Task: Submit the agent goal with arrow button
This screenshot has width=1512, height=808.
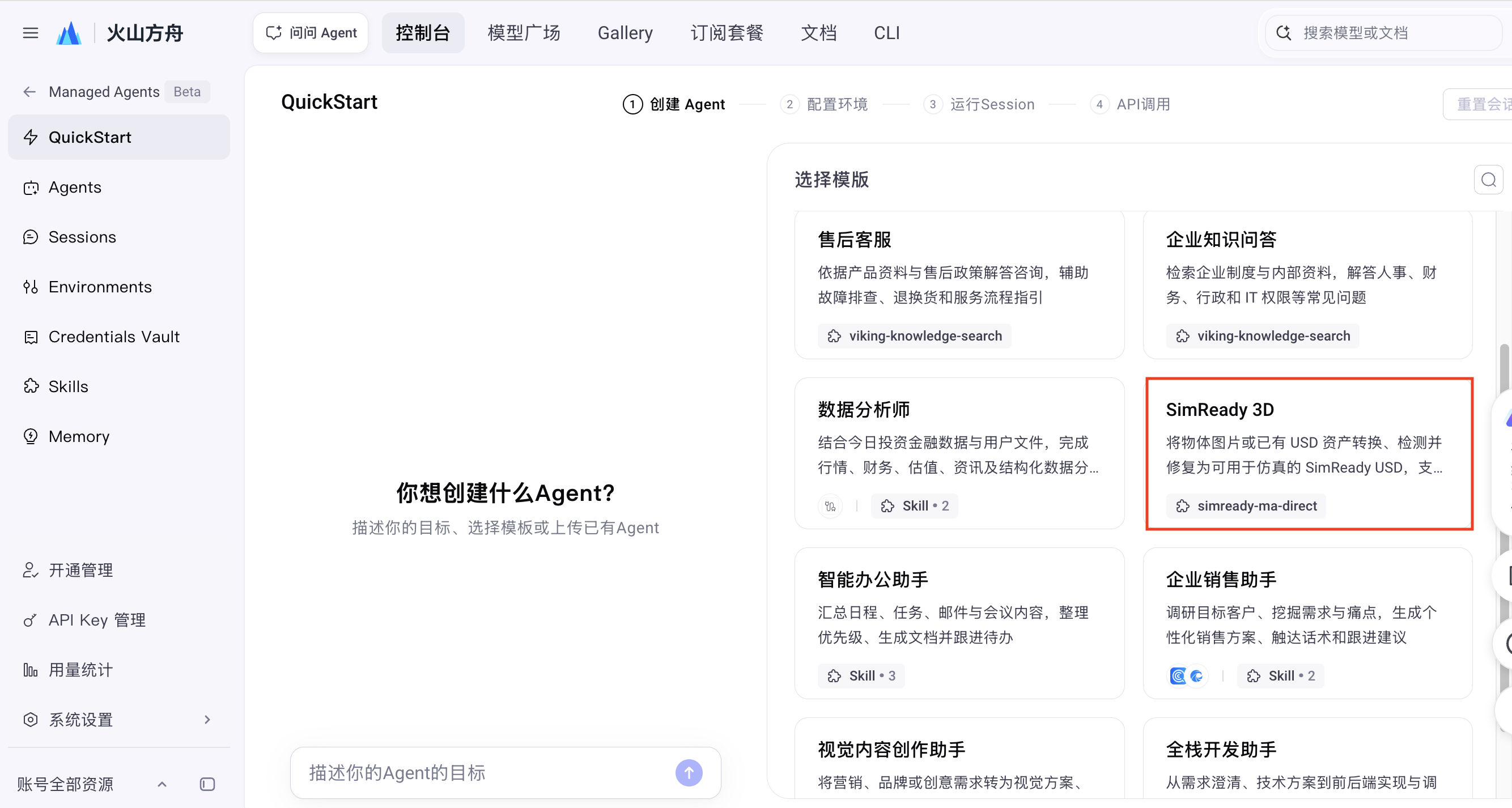Action: coord(689,773)
